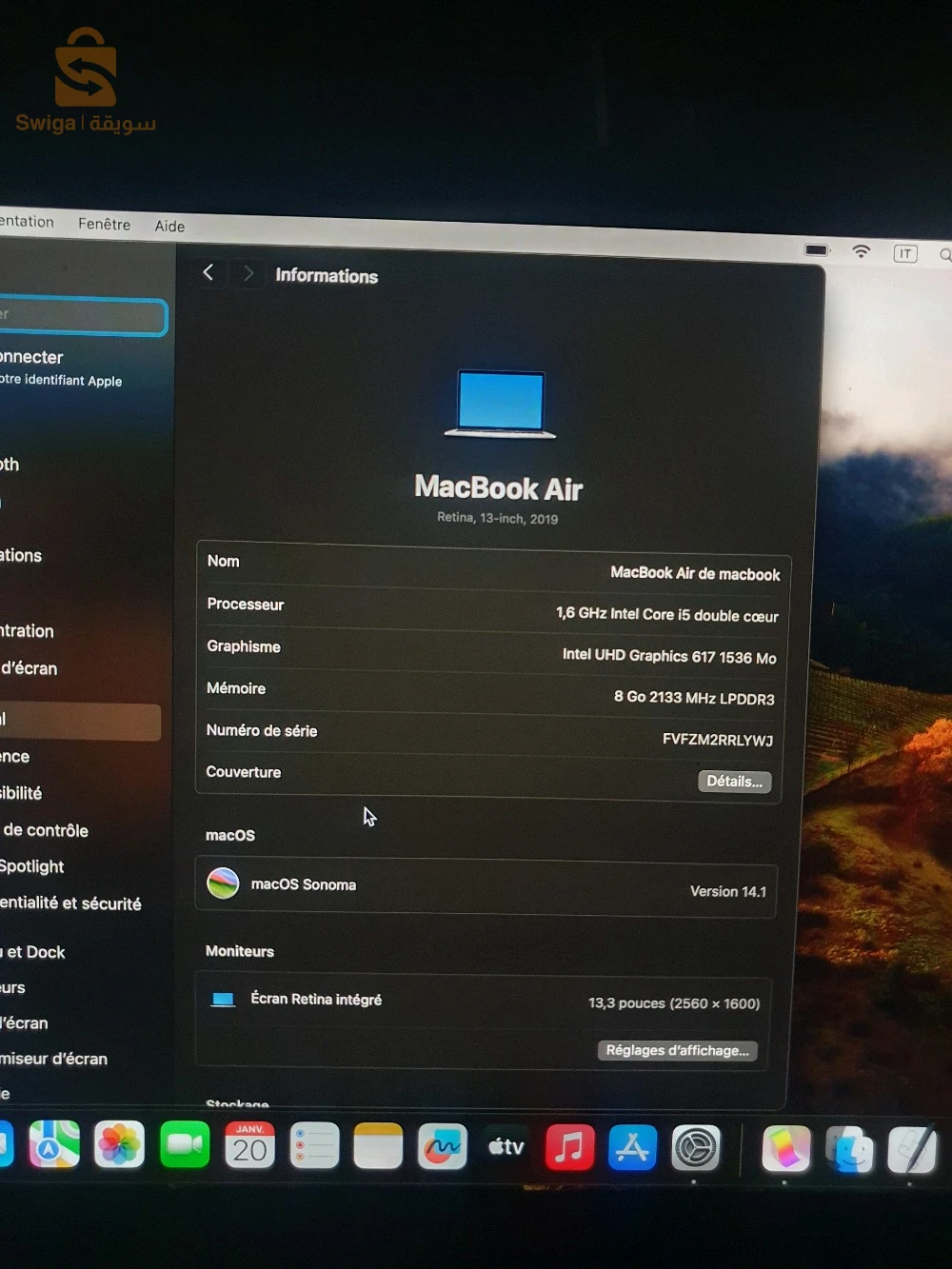This screenshot has width=952, height=1269.
Task: Click 'Intel UHD Graphics 617 1536 Mo'
Action: 669,656
